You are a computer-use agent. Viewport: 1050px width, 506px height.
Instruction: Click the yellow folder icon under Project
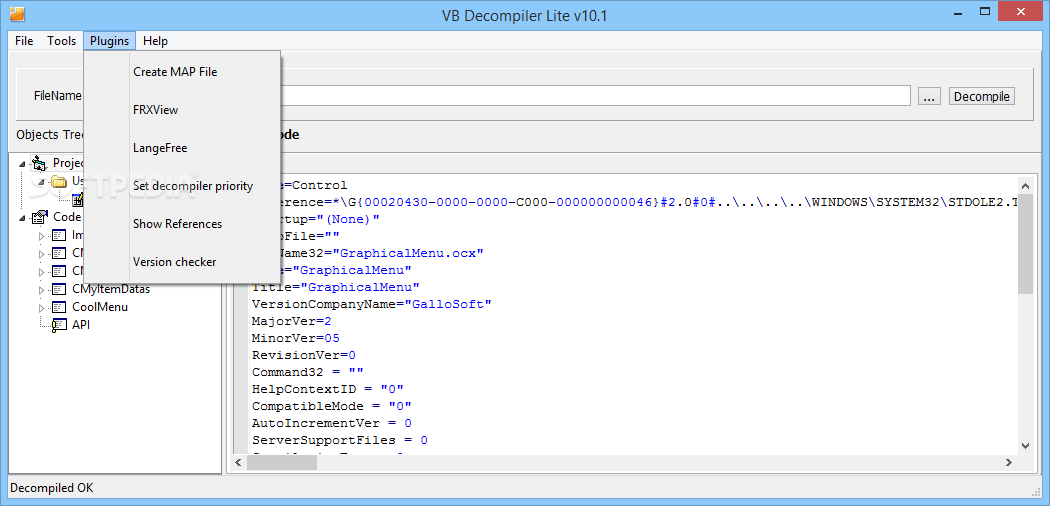click(59, 181)
